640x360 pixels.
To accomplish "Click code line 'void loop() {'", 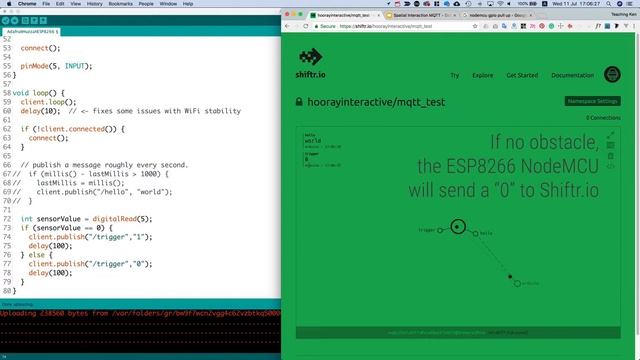I will pyautogui.click(x=38, y=93).
